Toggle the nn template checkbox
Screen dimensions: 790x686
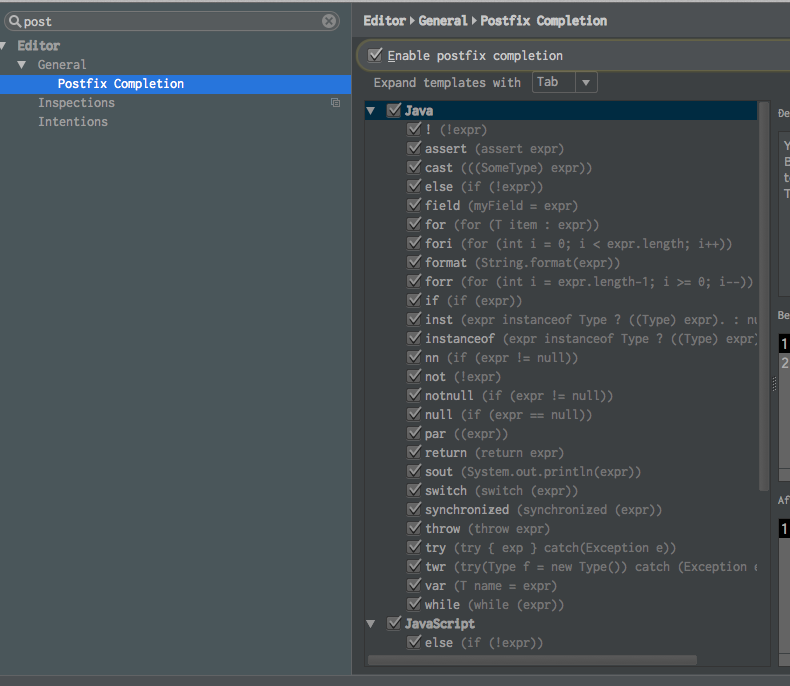click(x=414, y=357)
